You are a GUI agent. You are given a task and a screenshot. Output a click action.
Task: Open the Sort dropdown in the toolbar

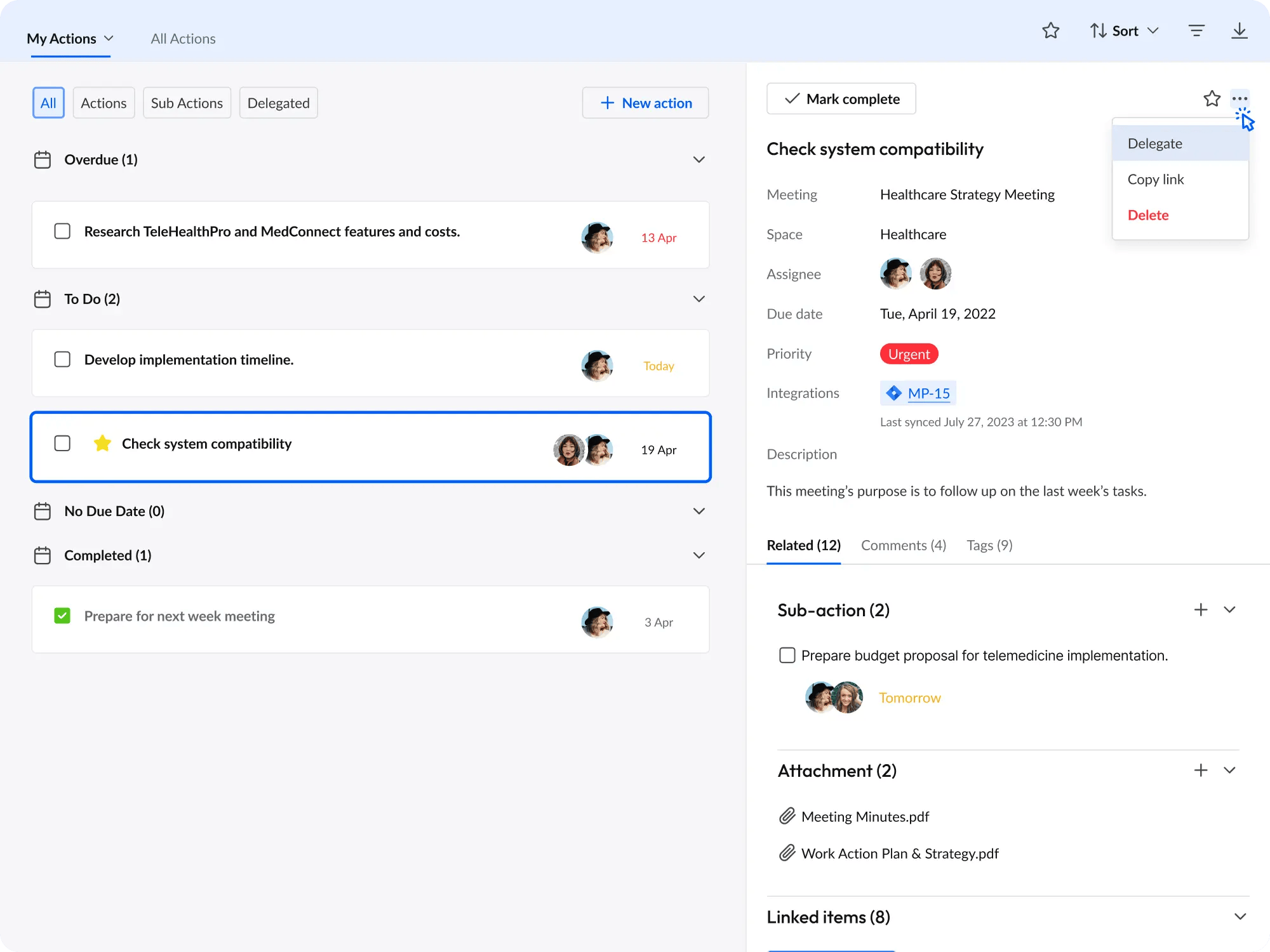point(1124,30)
